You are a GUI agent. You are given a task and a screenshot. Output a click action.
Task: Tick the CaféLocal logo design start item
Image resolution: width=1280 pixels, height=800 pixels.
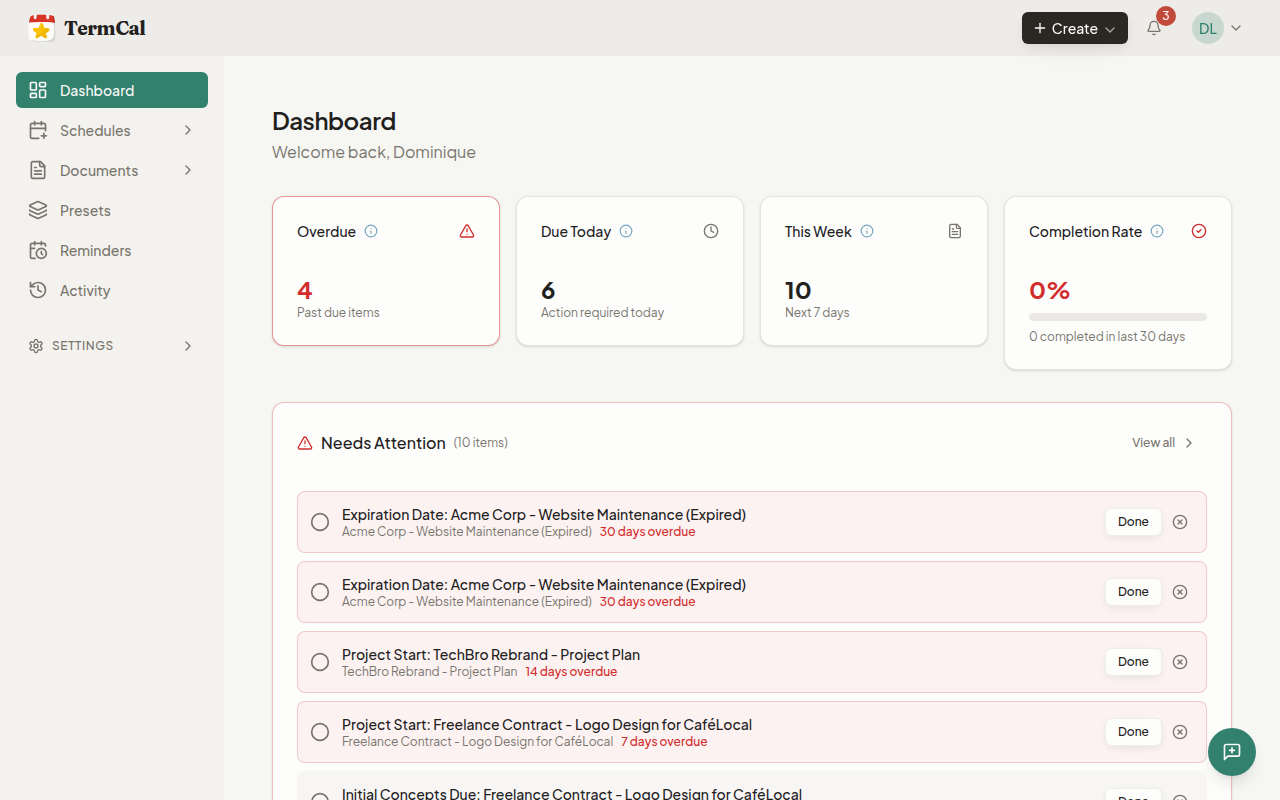[320, 732]
